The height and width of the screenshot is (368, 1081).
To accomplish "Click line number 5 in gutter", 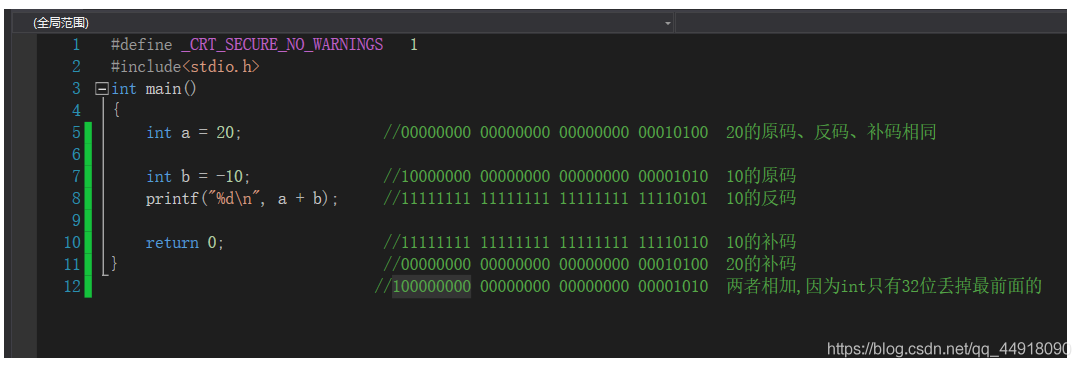I will pyautogui.click(x=76, y=132).
